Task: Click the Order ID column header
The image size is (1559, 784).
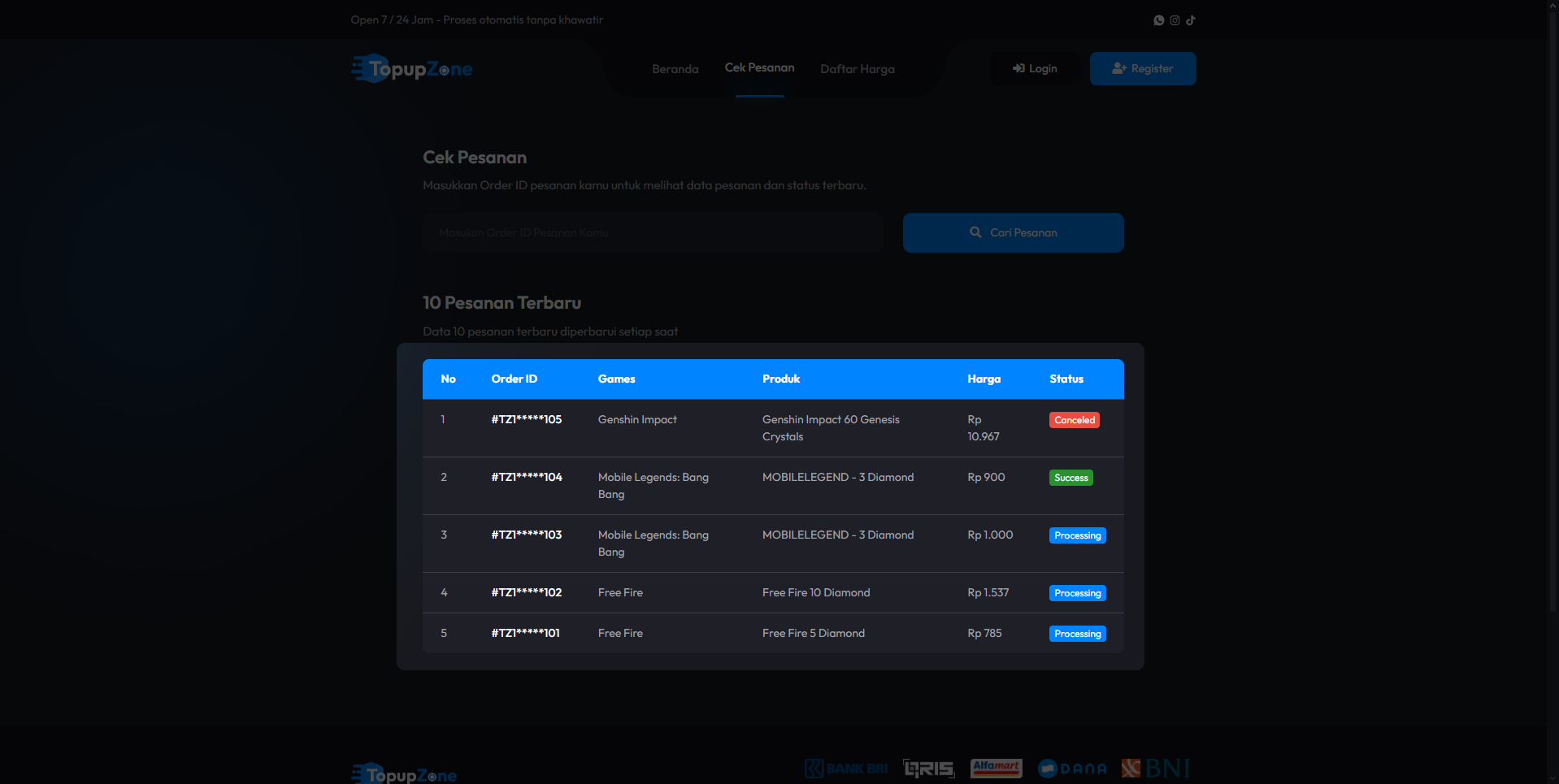Action: point(515,379)
